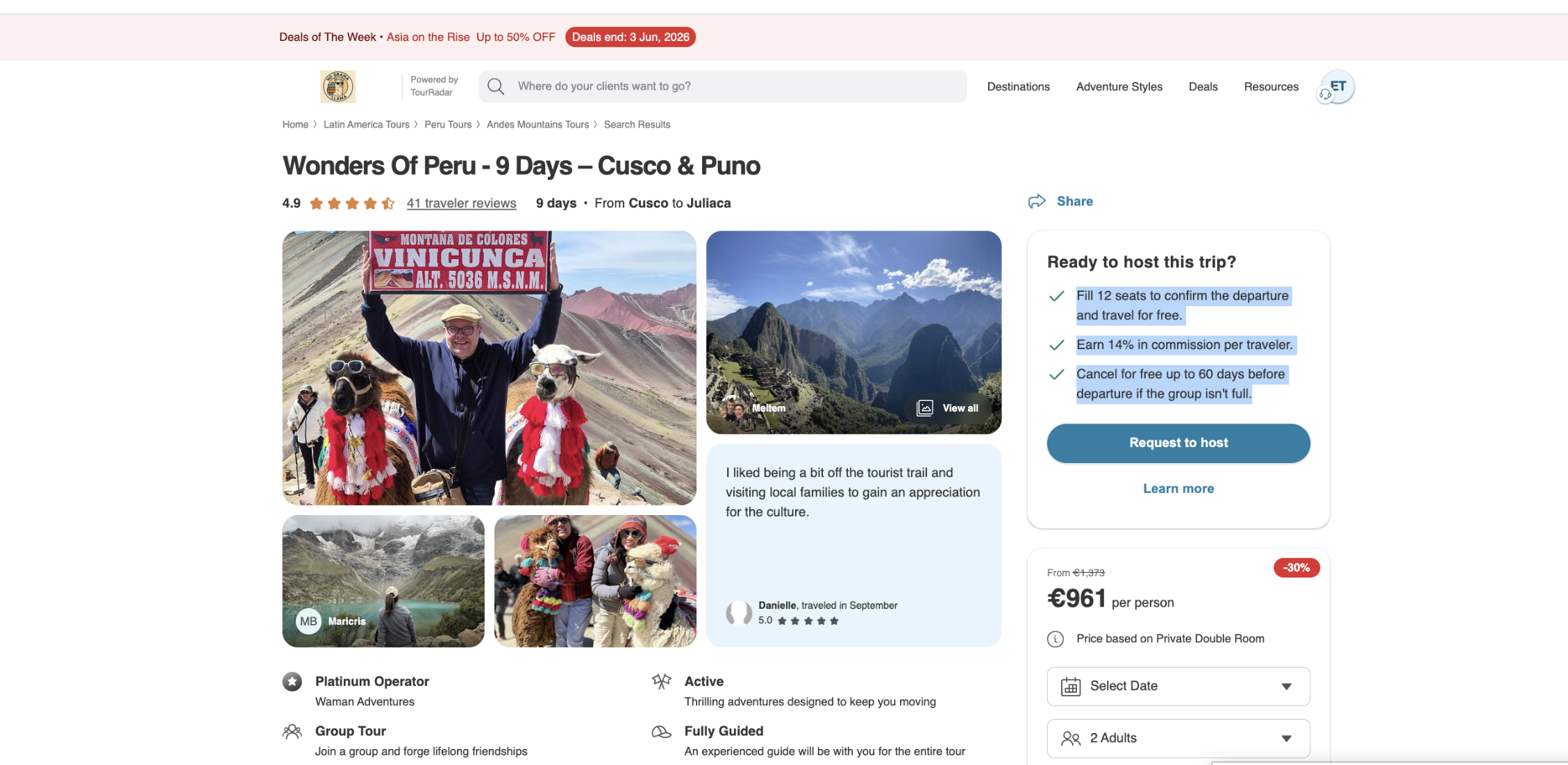Open the site logo home icon
Viewport: 1568px width, 765px height.
[337, 87]
